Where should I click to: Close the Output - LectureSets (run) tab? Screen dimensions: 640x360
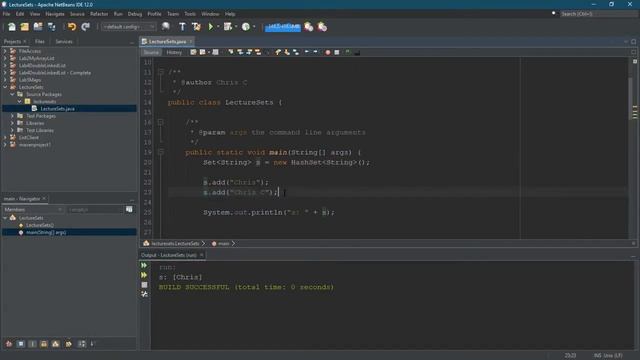coord(201,255)
